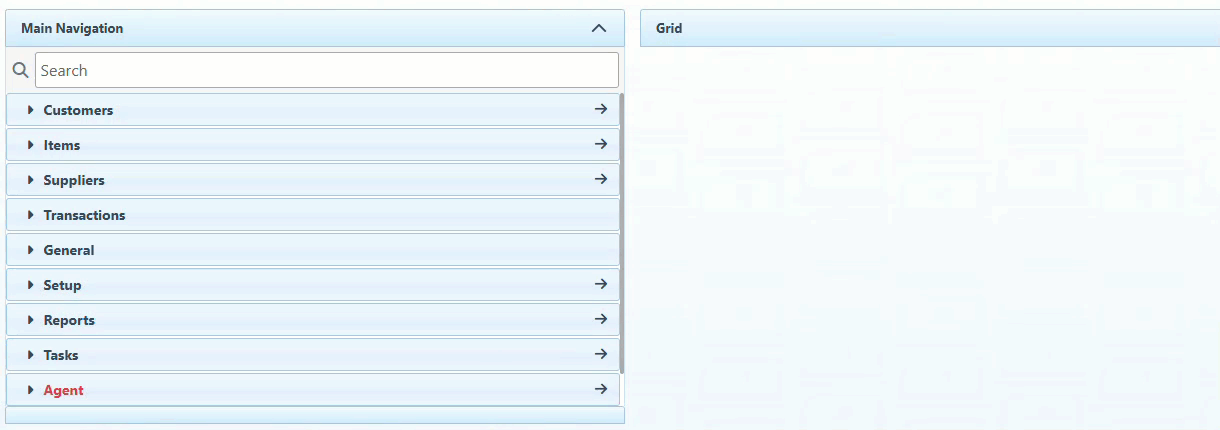Choose the red Agent menu label
Viewport: 1220px width, 430px height.
(x=63, y=390)
